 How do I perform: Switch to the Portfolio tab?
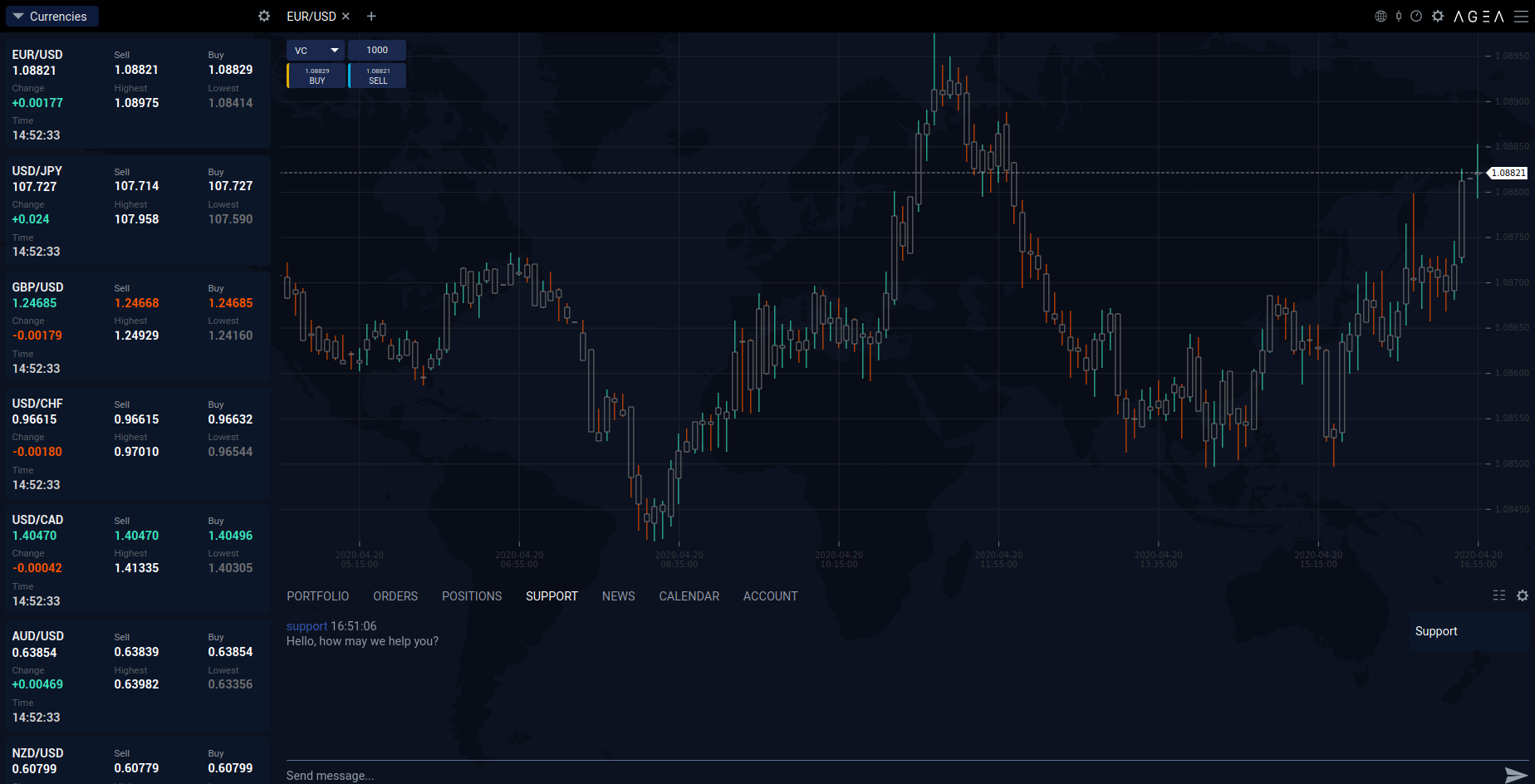point(317,596)
